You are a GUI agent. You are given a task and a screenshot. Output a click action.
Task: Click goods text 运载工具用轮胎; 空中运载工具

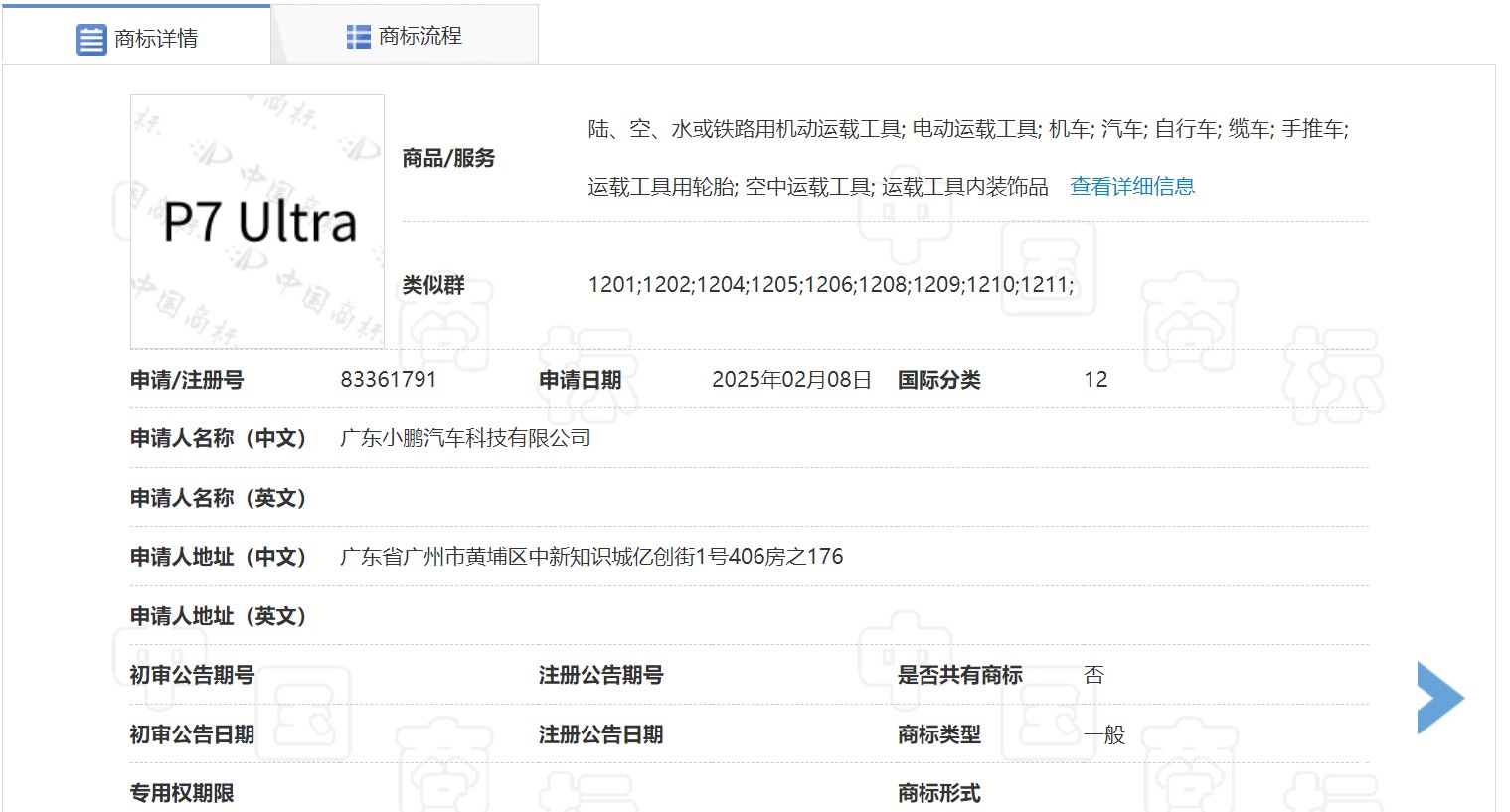click(730, 187)
